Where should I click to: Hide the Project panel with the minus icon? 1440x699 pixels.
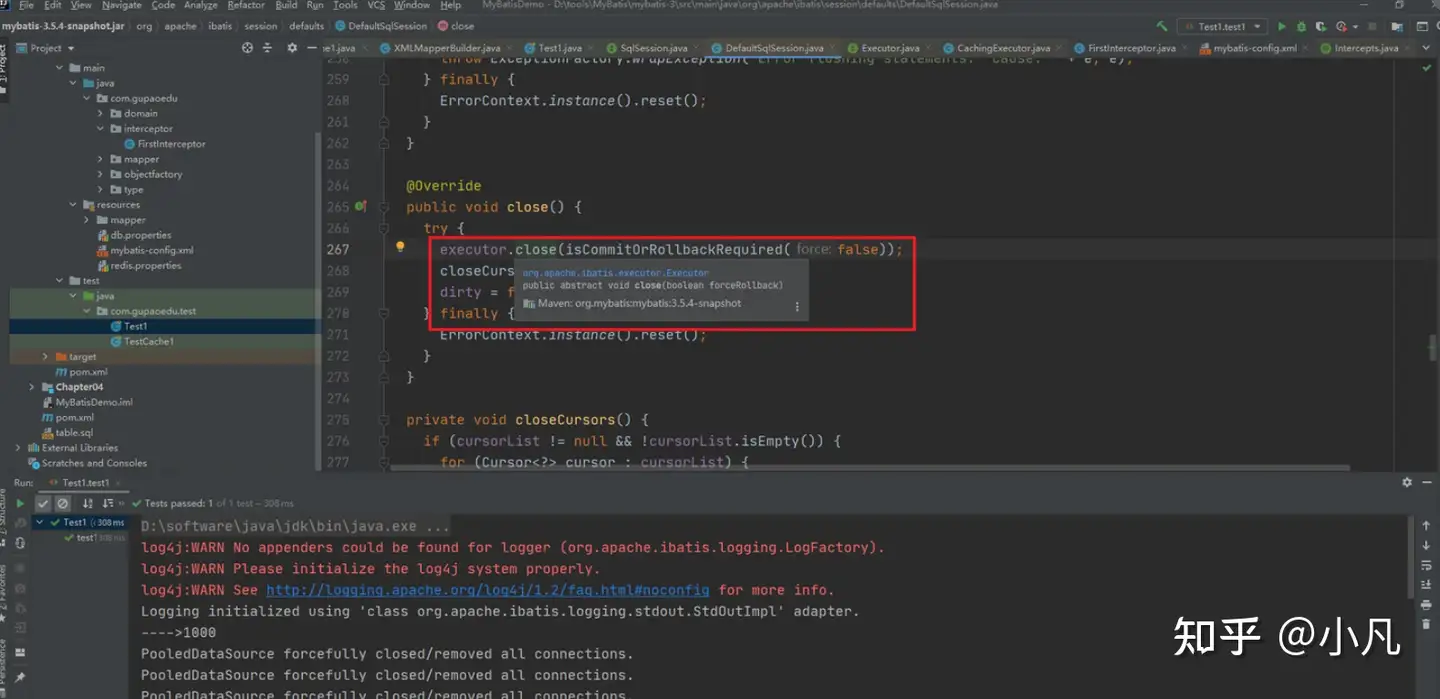click(312, 48)
